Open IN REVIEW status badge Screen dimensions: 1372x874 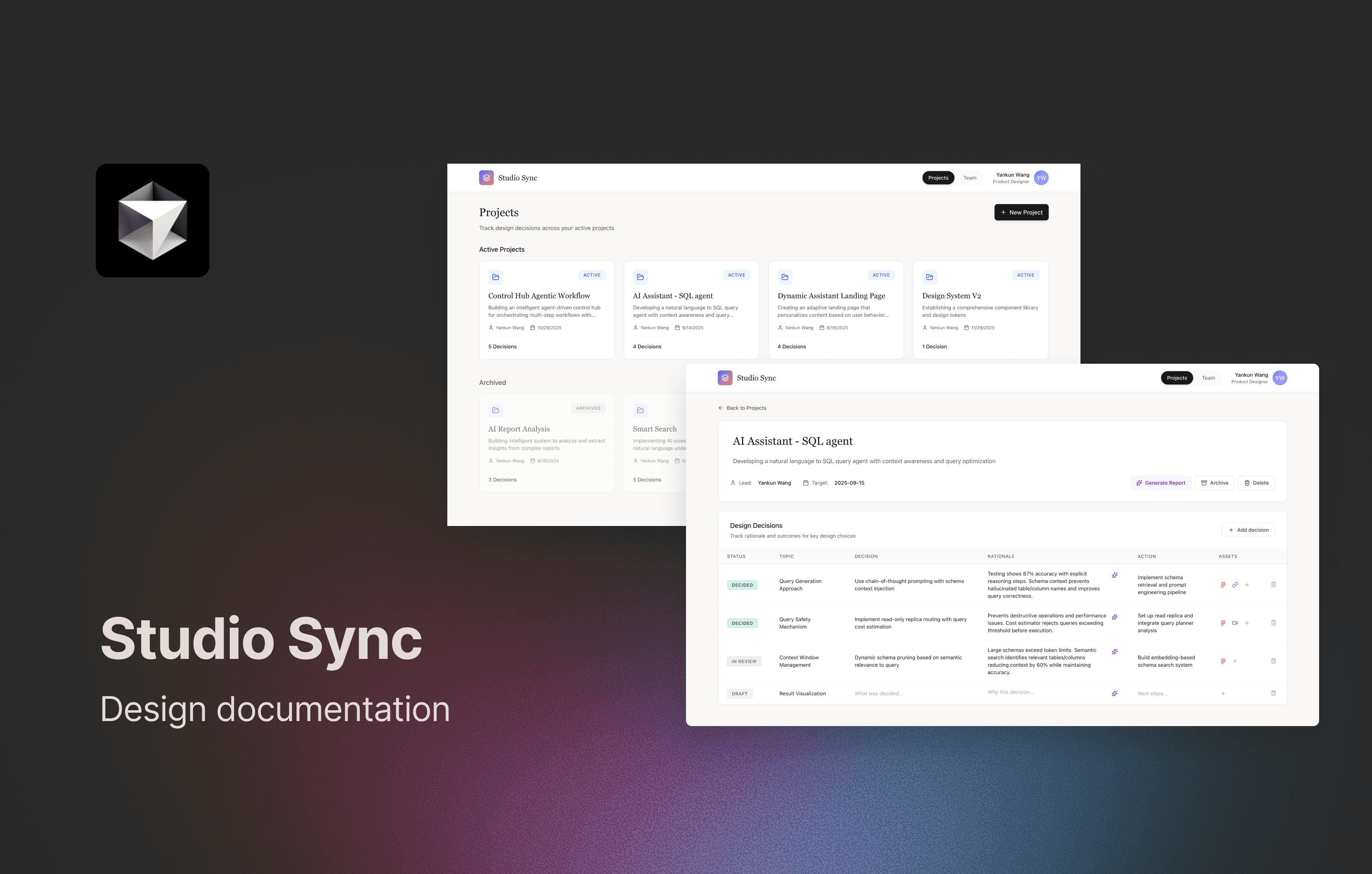tap(744, 661)
